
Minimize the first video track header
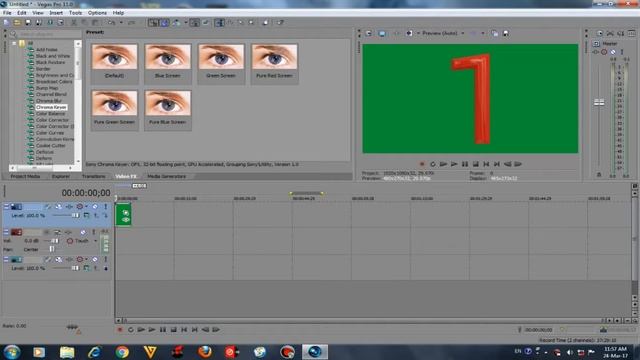tap(6, 207)
